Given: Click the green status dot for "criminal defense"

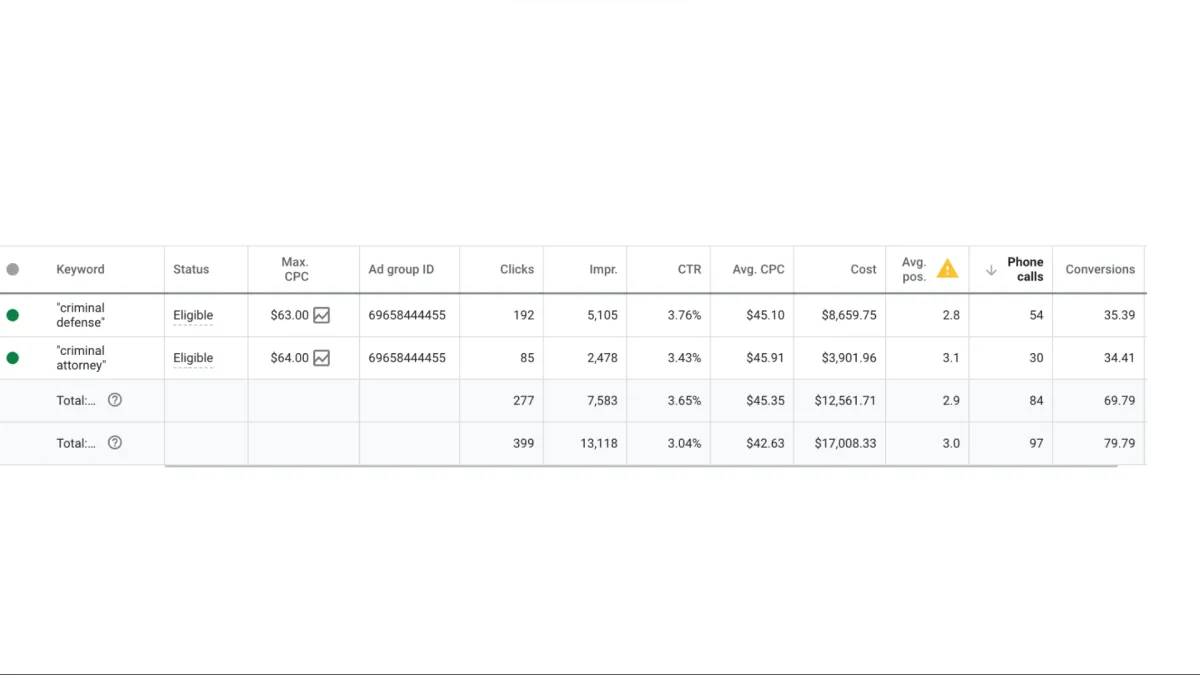Looking at the screenshot, I should [12, 315].
